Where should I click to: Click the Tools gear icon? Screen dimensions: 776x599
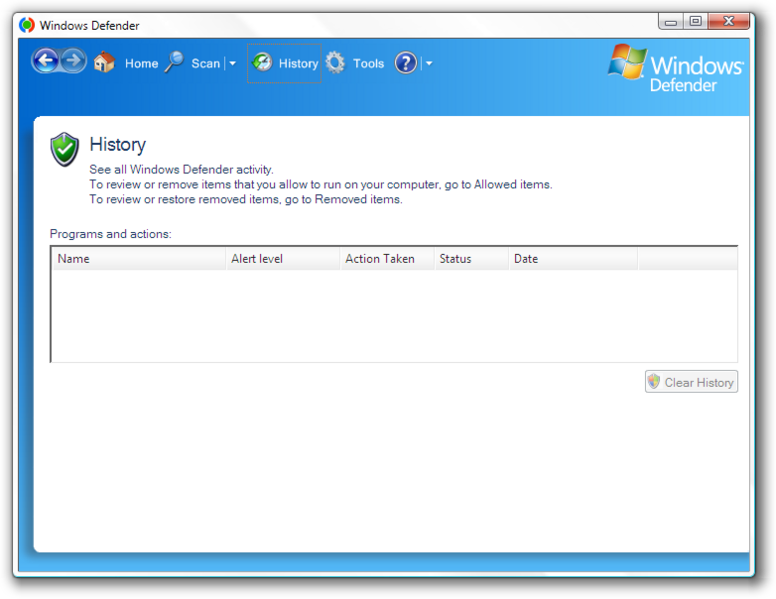[x=335, y=63]
